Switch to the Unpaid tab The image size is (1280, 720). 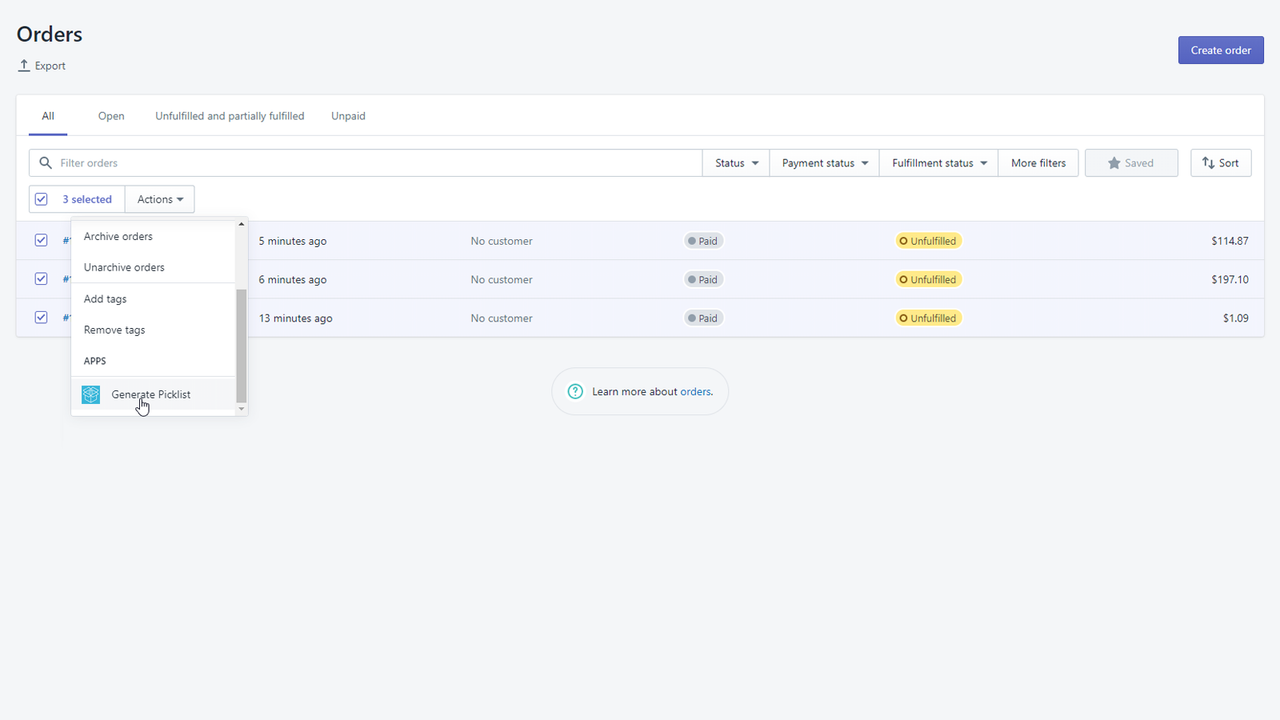click(348, 116)
